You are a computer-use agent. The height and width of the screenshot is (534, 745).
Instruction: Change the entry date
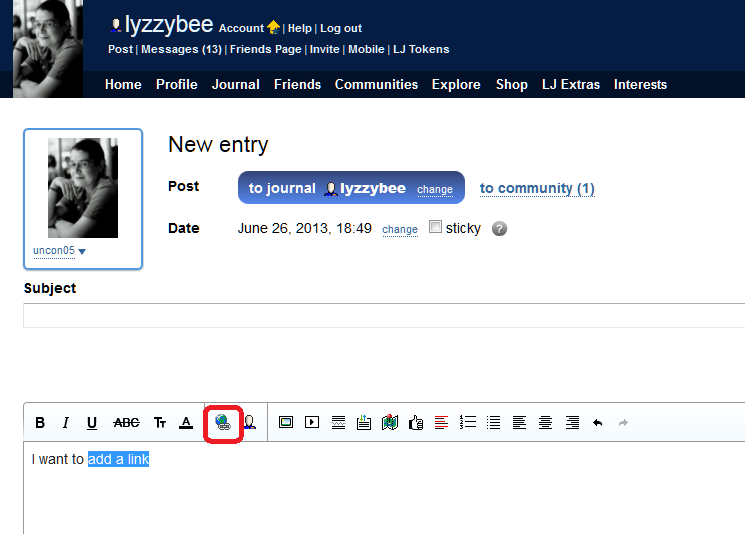[x=400, y=229]
